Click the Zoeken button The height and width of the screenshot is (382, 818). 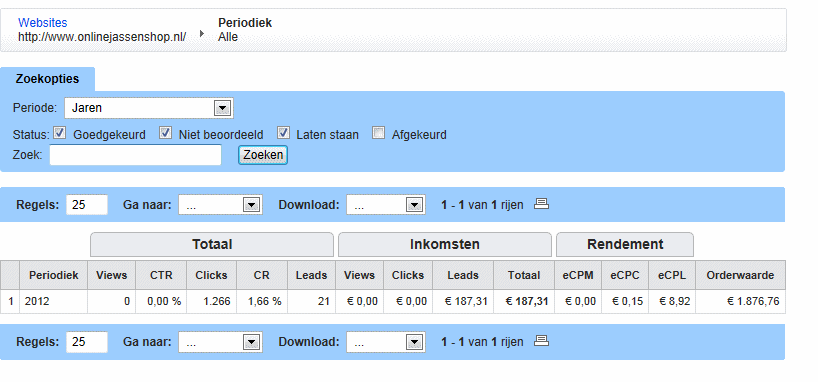tap(263, 154)
